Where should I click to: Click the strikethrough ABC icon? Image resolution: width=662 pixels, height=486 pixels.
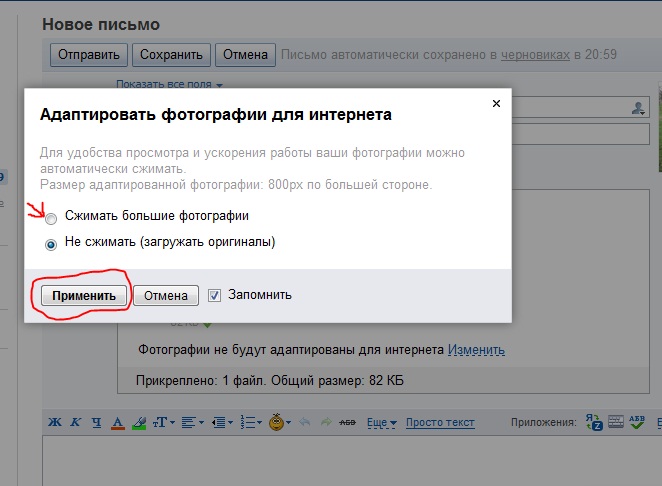click(349, 423)
